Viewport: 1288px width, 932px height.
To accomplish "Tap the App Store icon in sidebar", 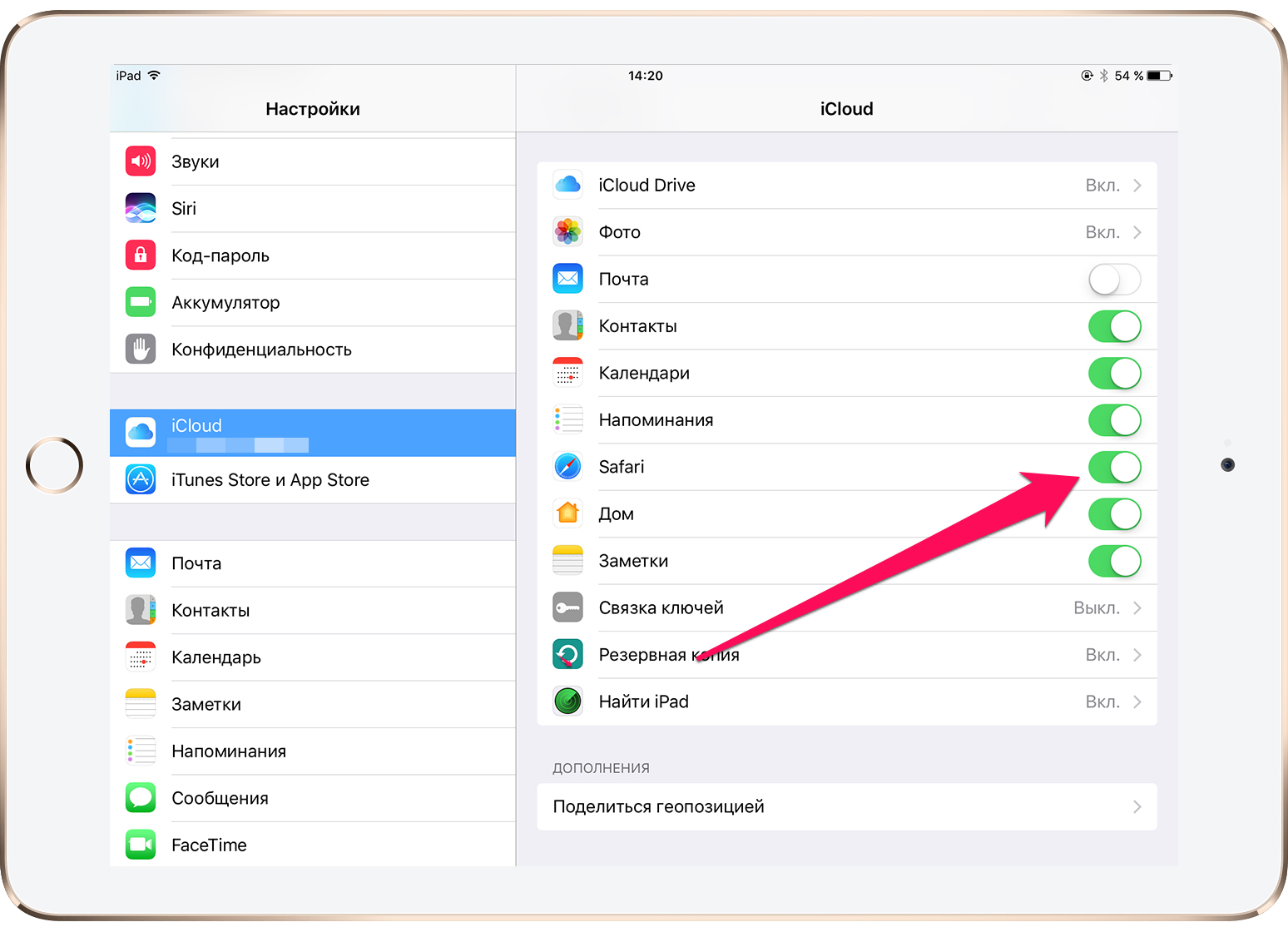I will [x=141, y=479].
